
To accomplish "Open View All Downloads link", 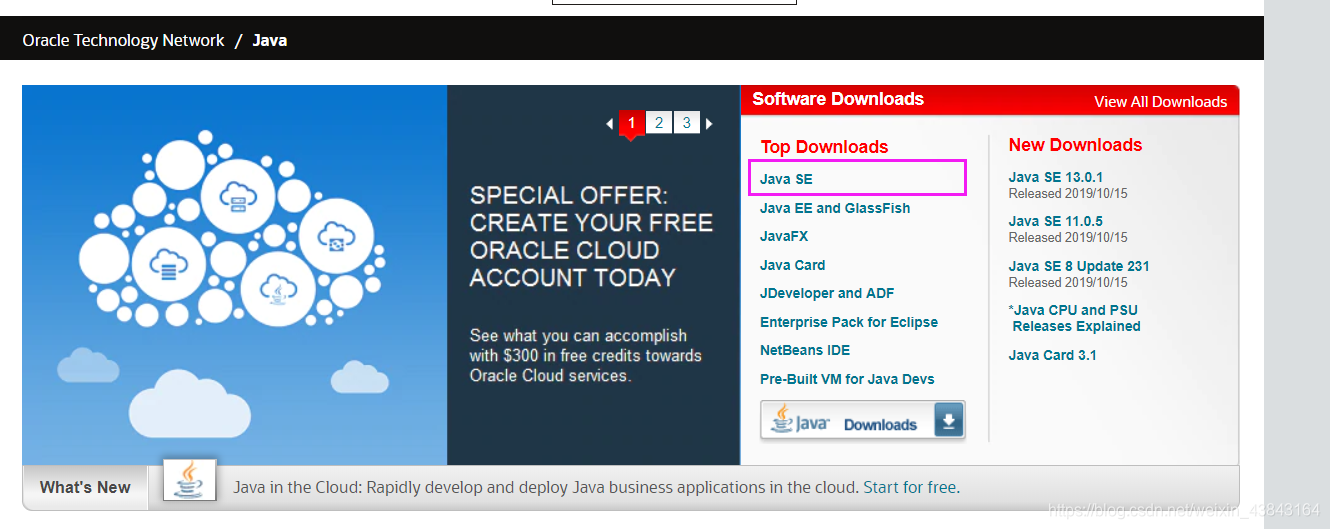I will [1160, 102].
